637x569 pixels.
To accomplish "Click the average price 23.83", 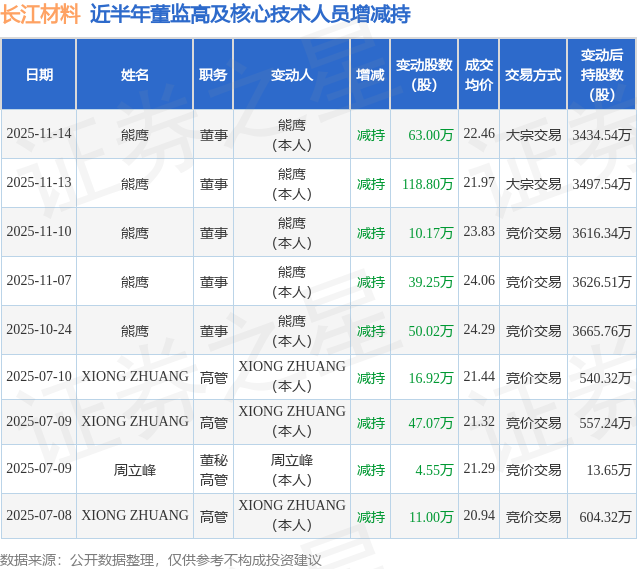I will pyautogui.click(x=479, y=231).
